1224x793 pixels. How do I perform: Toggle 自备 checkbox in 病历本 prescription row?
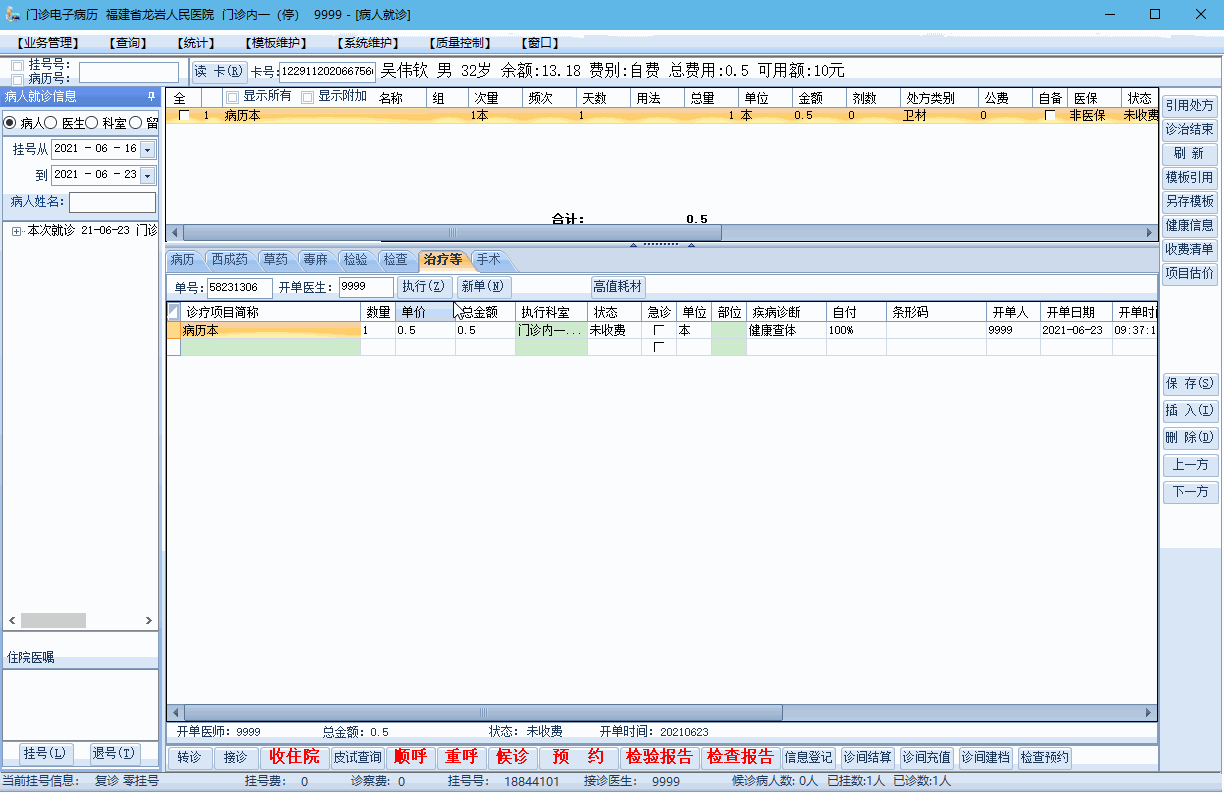1049,115
